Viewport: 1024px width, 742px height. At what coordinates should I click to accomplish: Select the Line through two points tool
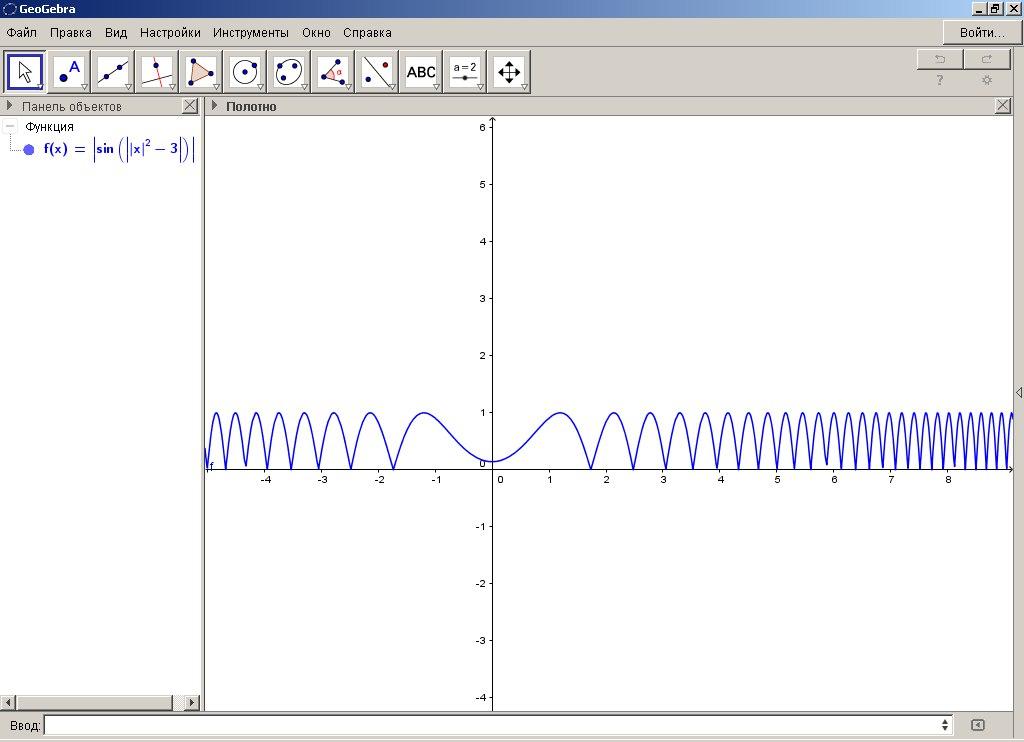[113, 71]
